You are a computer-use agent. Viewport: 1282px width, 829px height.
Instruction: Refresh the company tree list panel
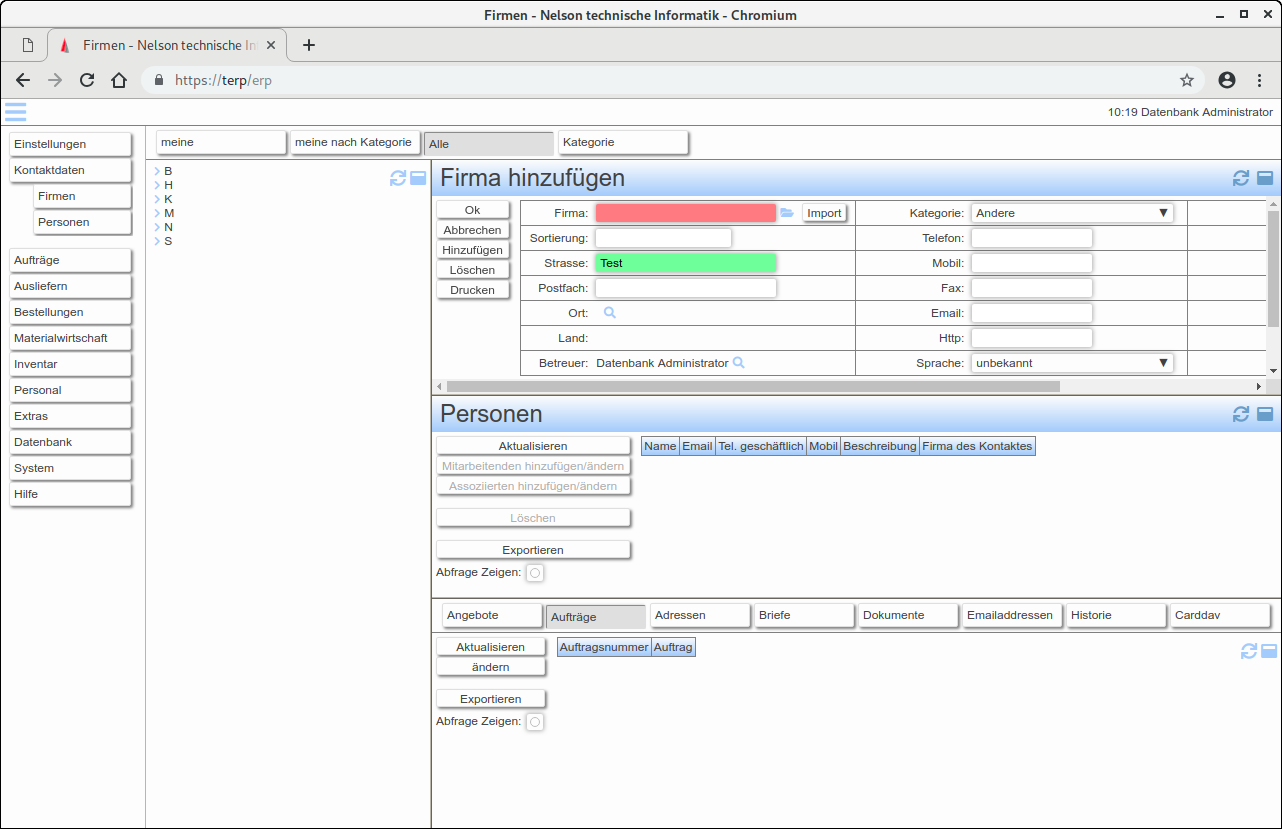398,178
